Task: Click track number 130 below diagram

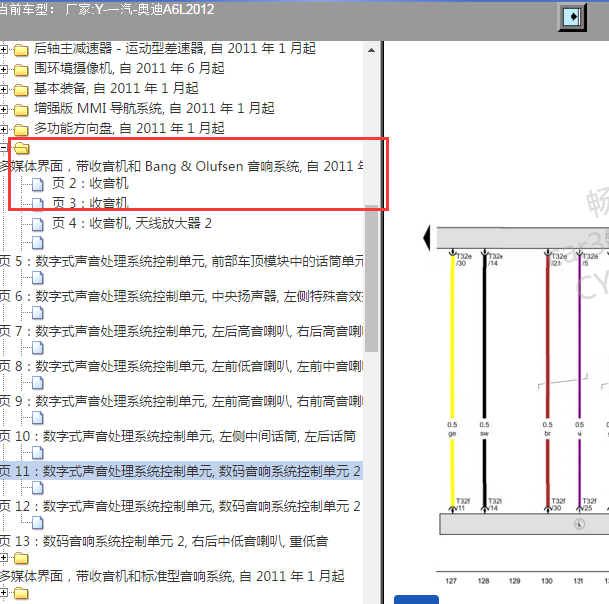Action: point(547,581)
